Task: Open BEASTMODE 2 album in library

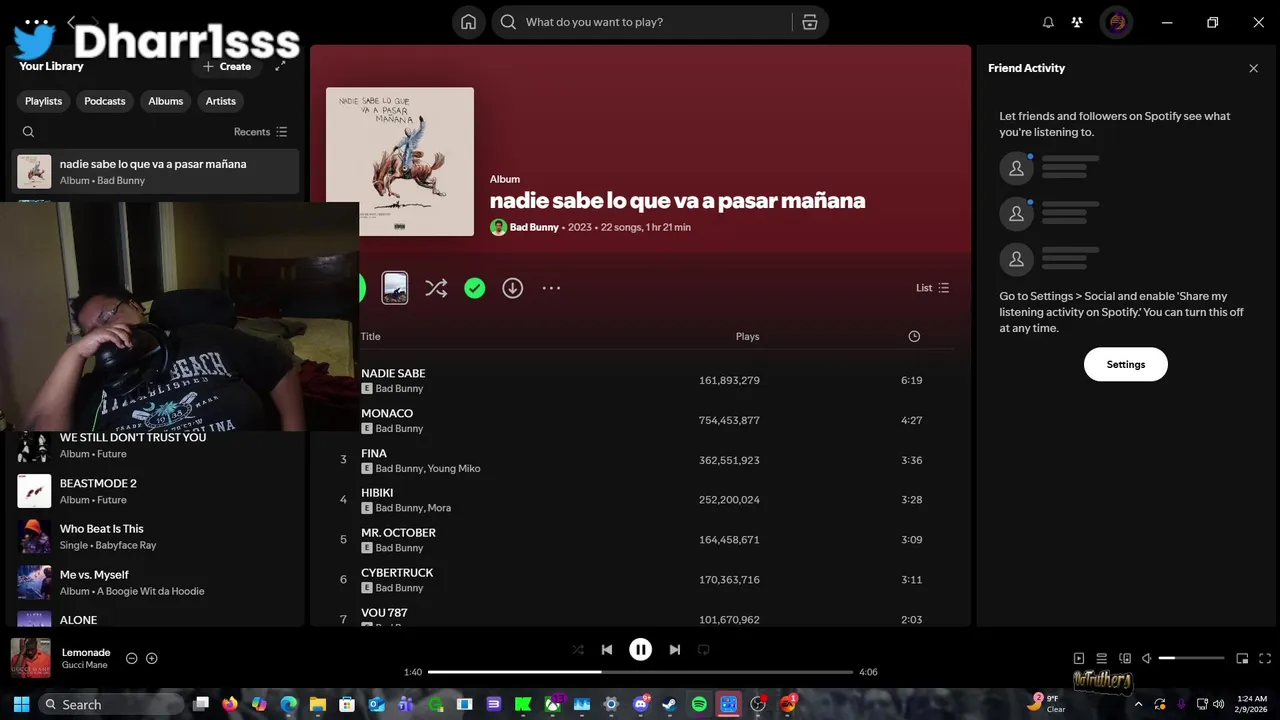Action: (x=155, y=491)
